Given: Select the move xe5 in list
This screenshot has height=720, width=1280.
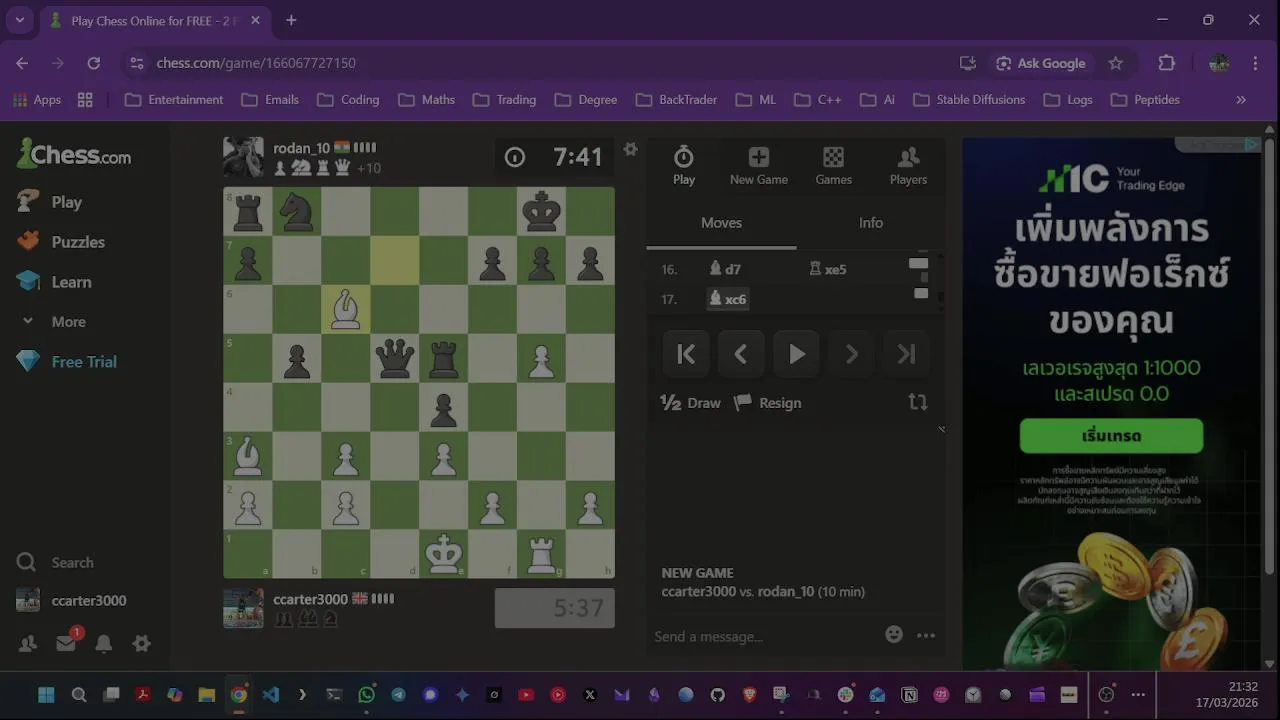Looking at the screenshot, I should point(828,269).
